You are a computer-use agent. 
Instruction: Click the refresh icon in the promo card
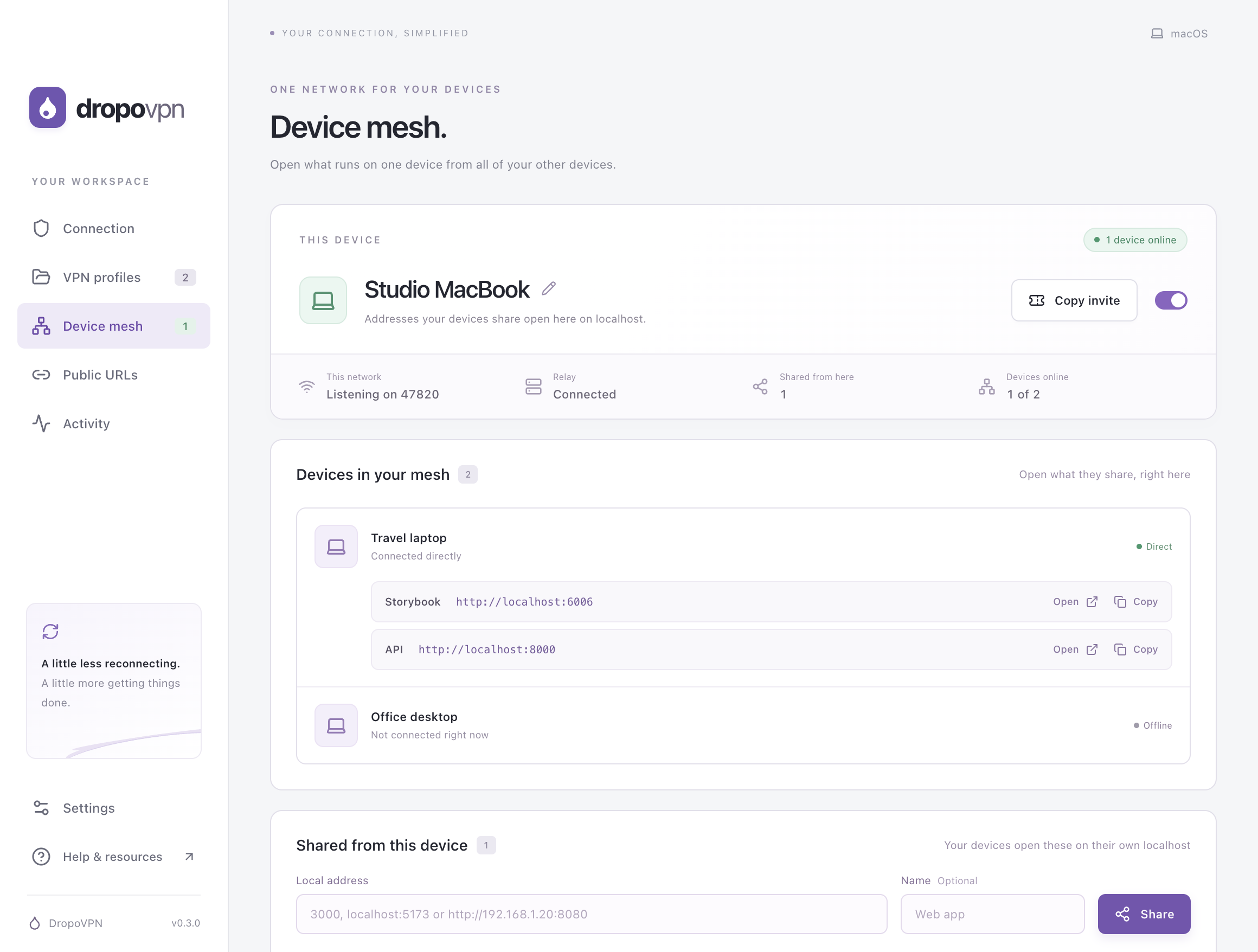pos(50,631)
